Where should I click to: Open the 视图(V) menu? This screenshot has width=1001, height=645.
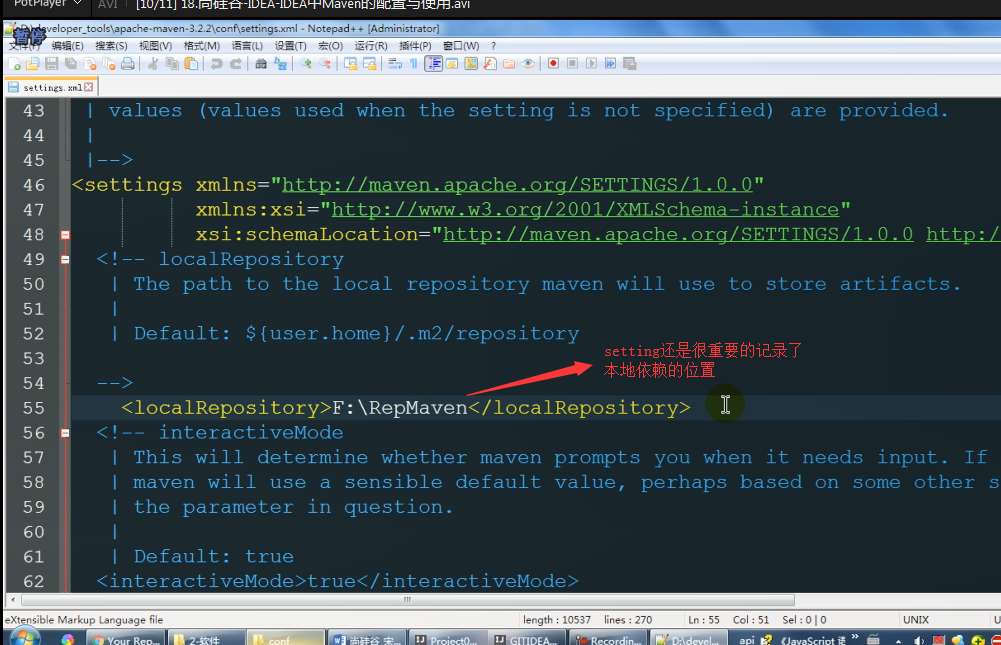coord(155,46)
